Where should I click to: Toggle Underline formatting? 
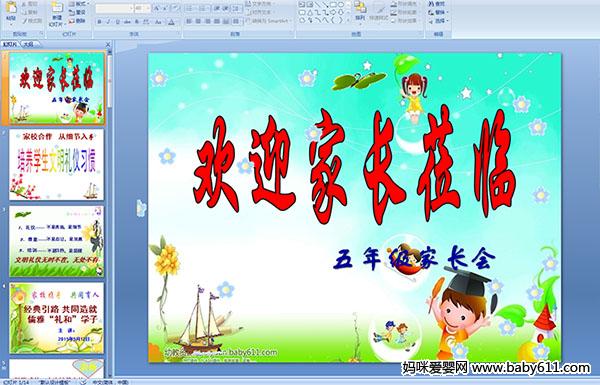click(x=117, y=22)
